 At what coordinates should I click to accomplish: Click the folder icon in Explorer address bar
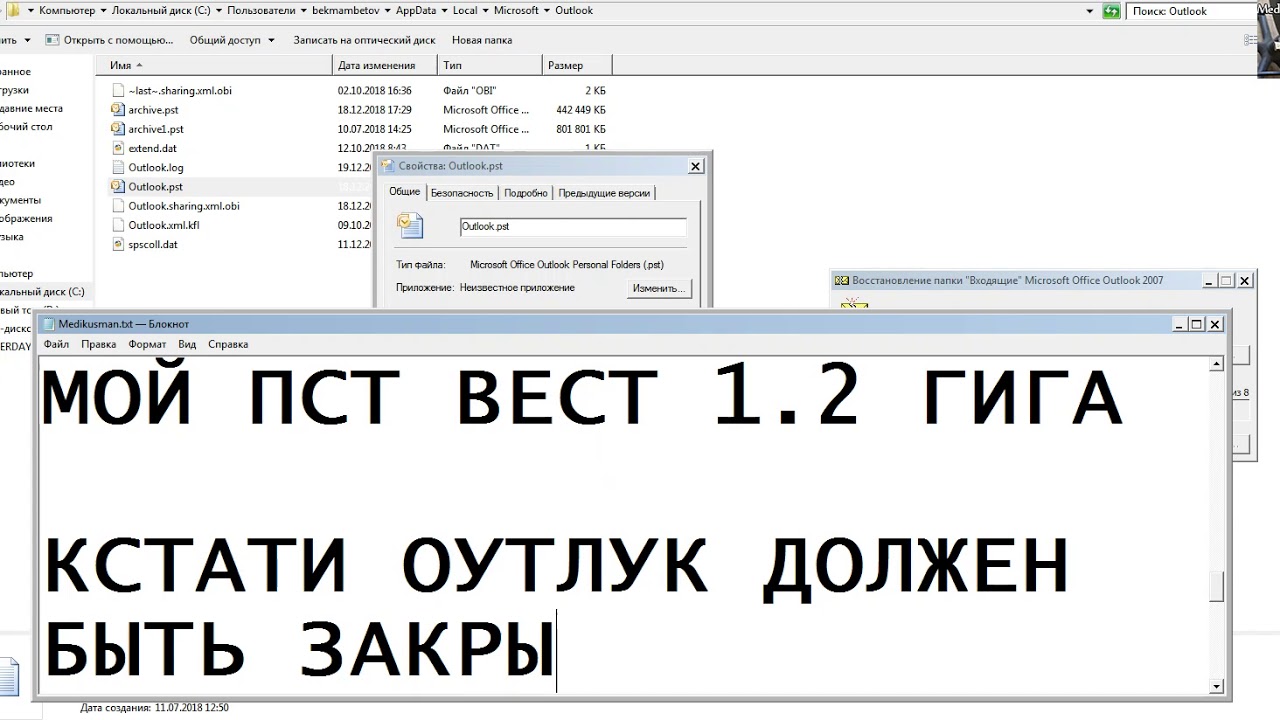click(13, 10)
